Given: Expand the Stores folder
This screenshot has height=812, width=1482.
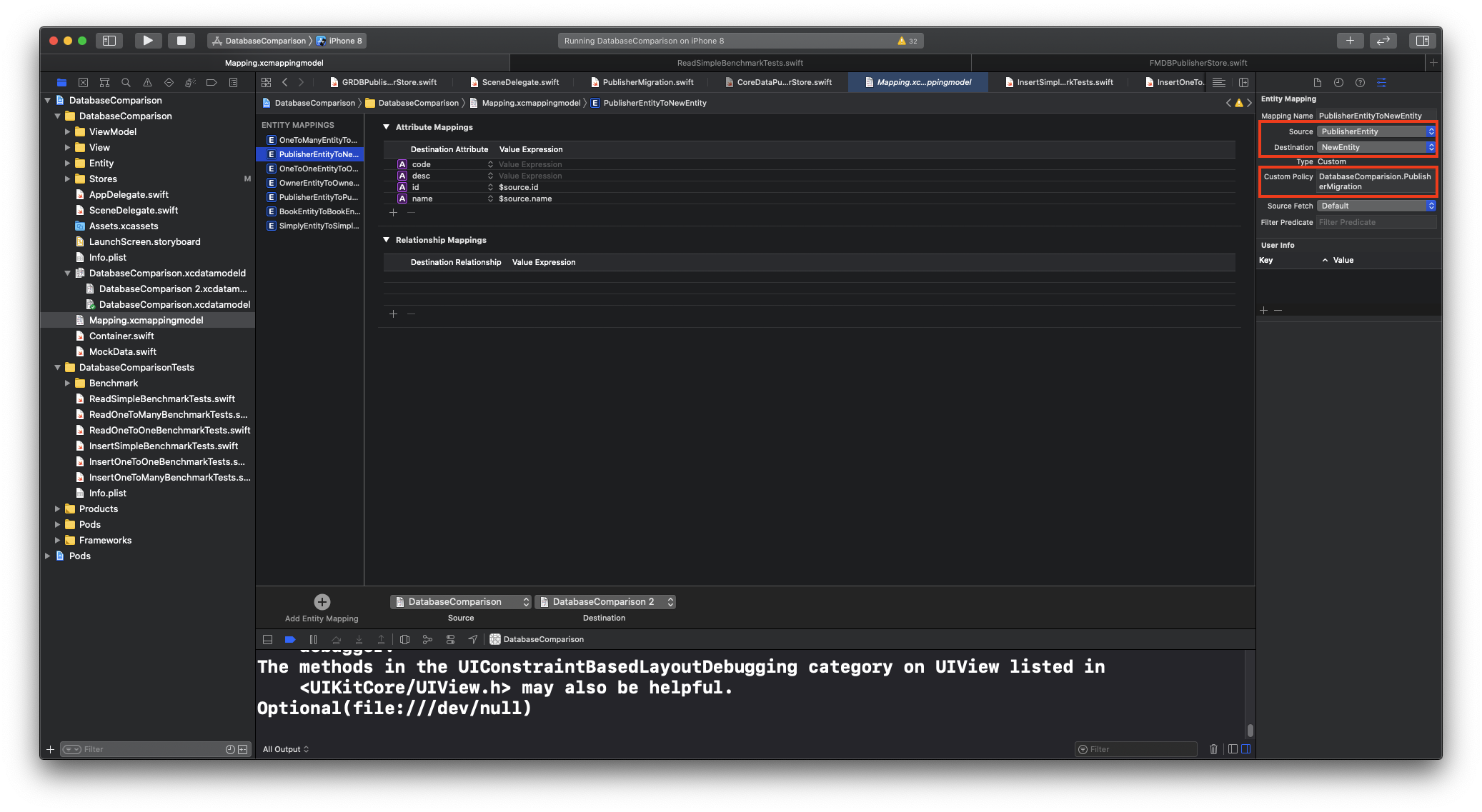Looking at the screenshot, I should tap(68, 179).
